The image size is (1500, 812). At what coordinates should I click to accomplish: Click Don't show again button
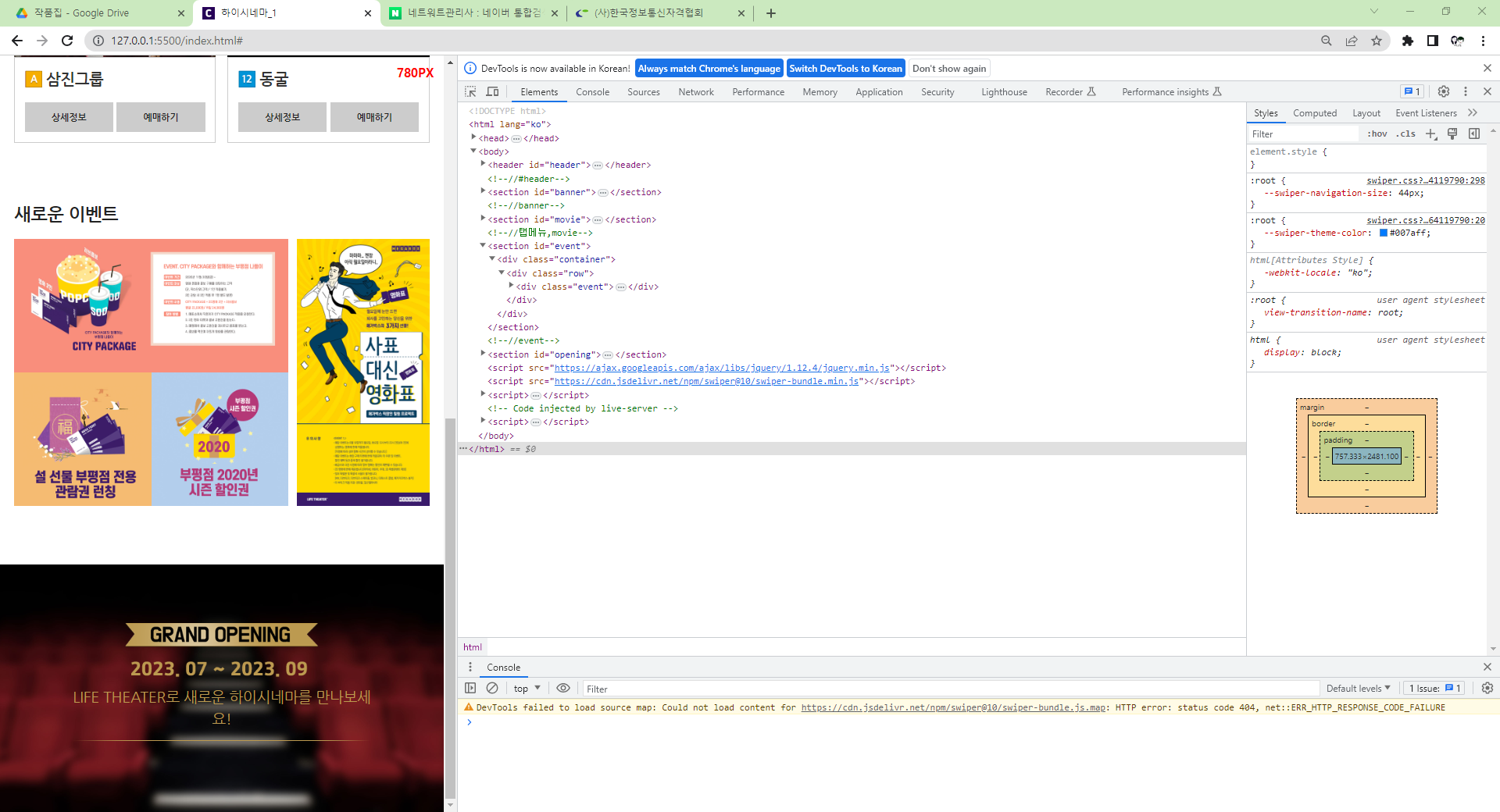tap(949, 68)
